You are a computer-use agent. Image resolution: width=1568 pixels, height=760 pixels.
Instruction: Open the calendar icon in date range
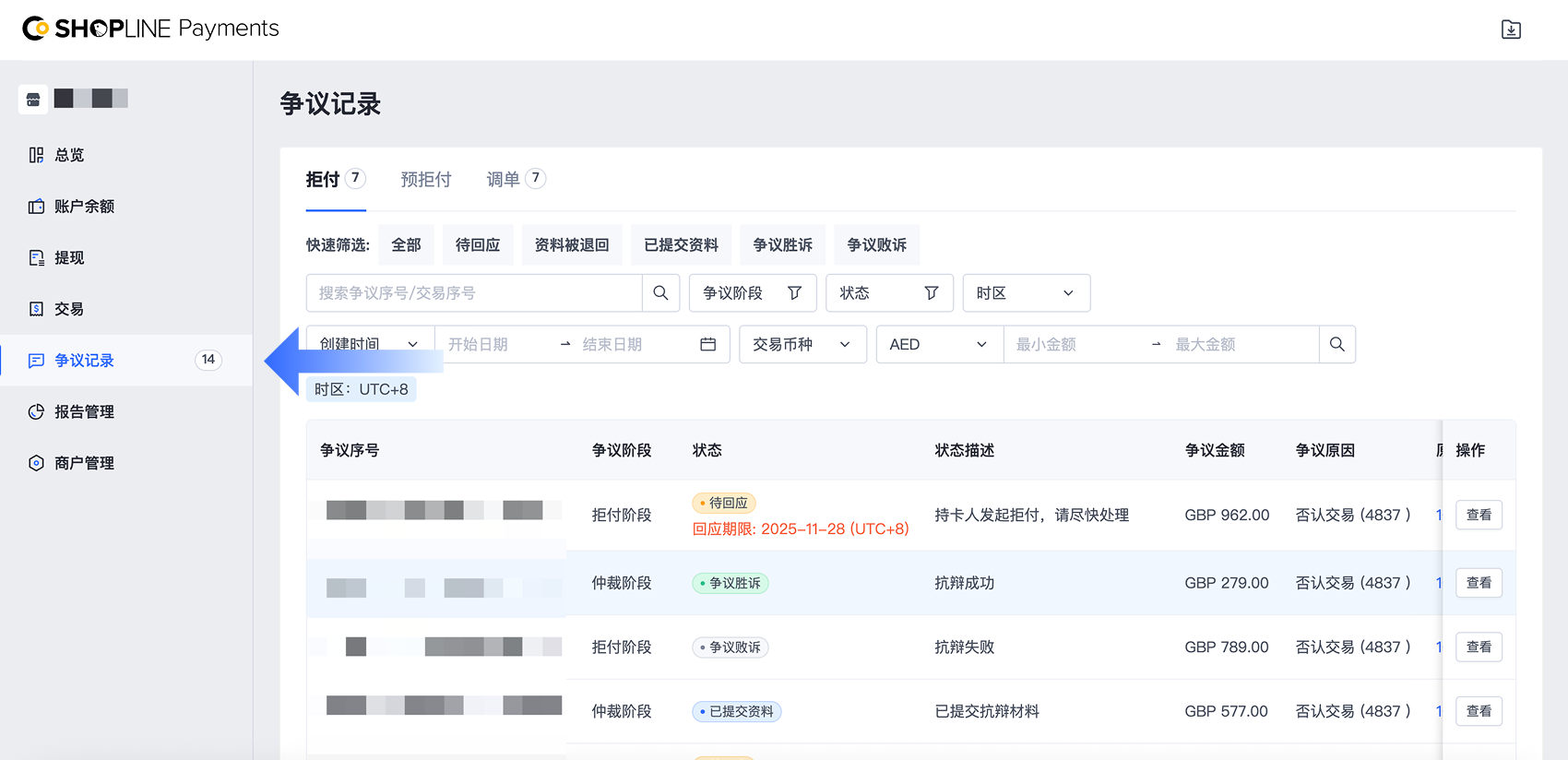point(708,344)
